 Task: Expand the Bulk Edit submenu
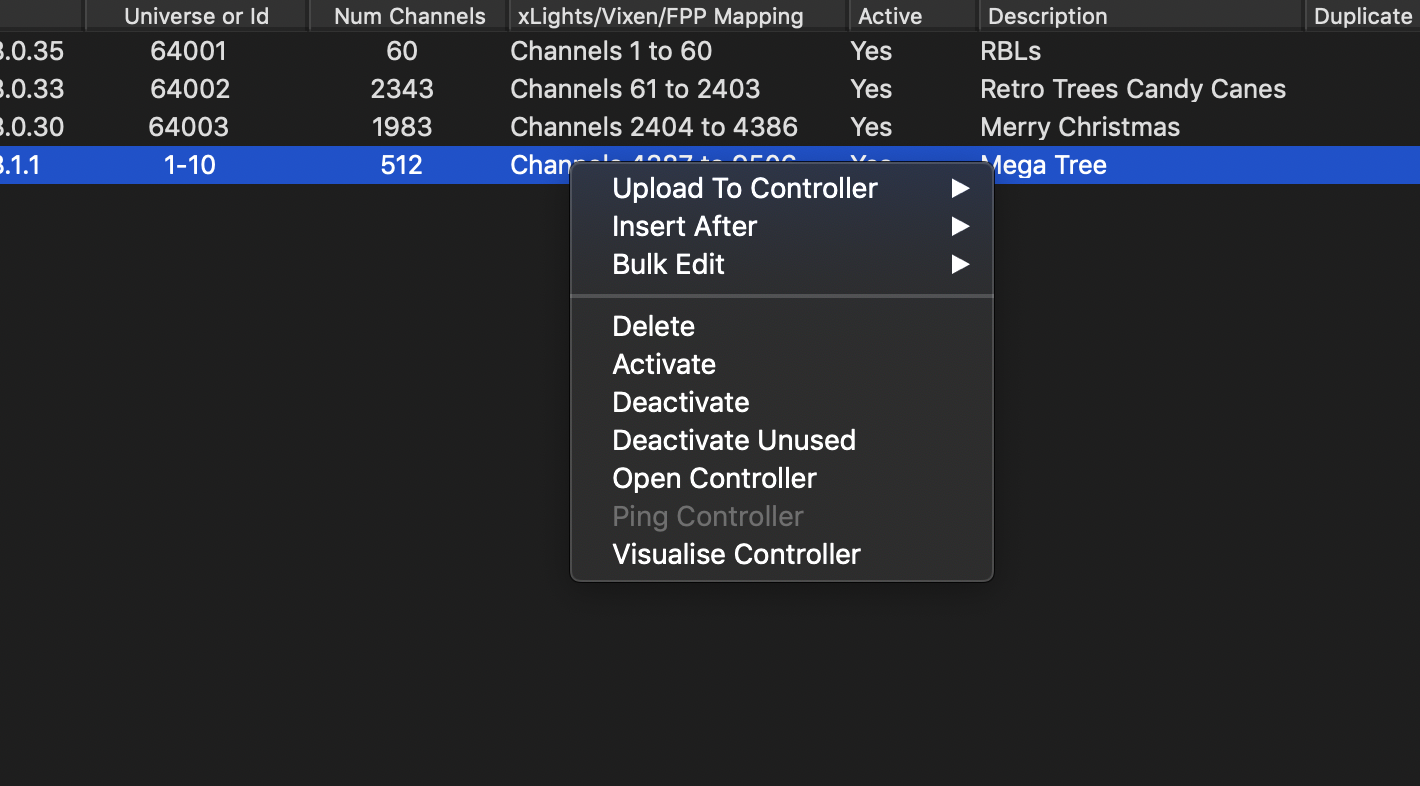point(667,264)
